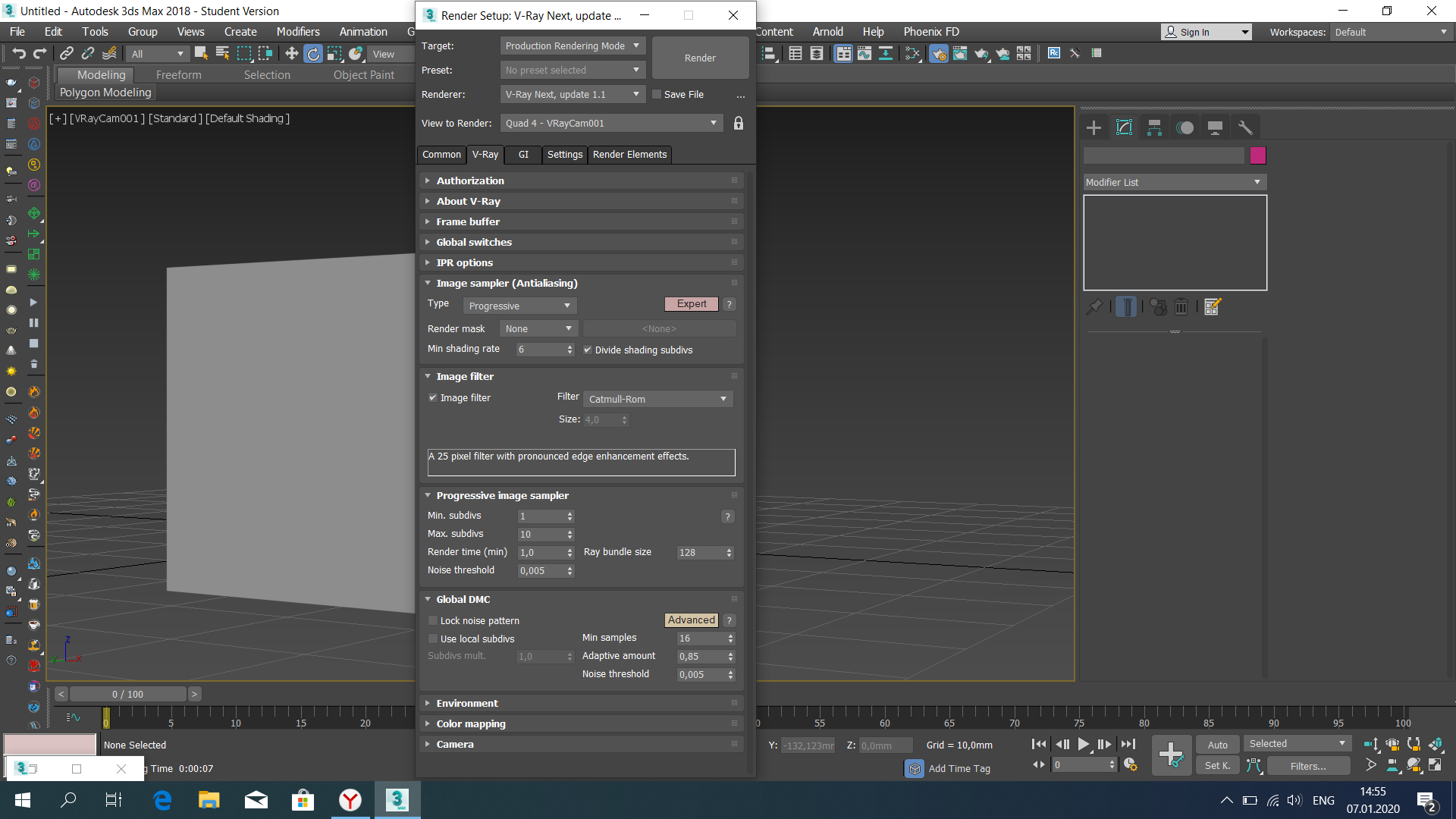Viewport: 1456px width, 819px height.
Task: Click the time slider 0 / 100 handle
Action: click(x=127, y=694)
